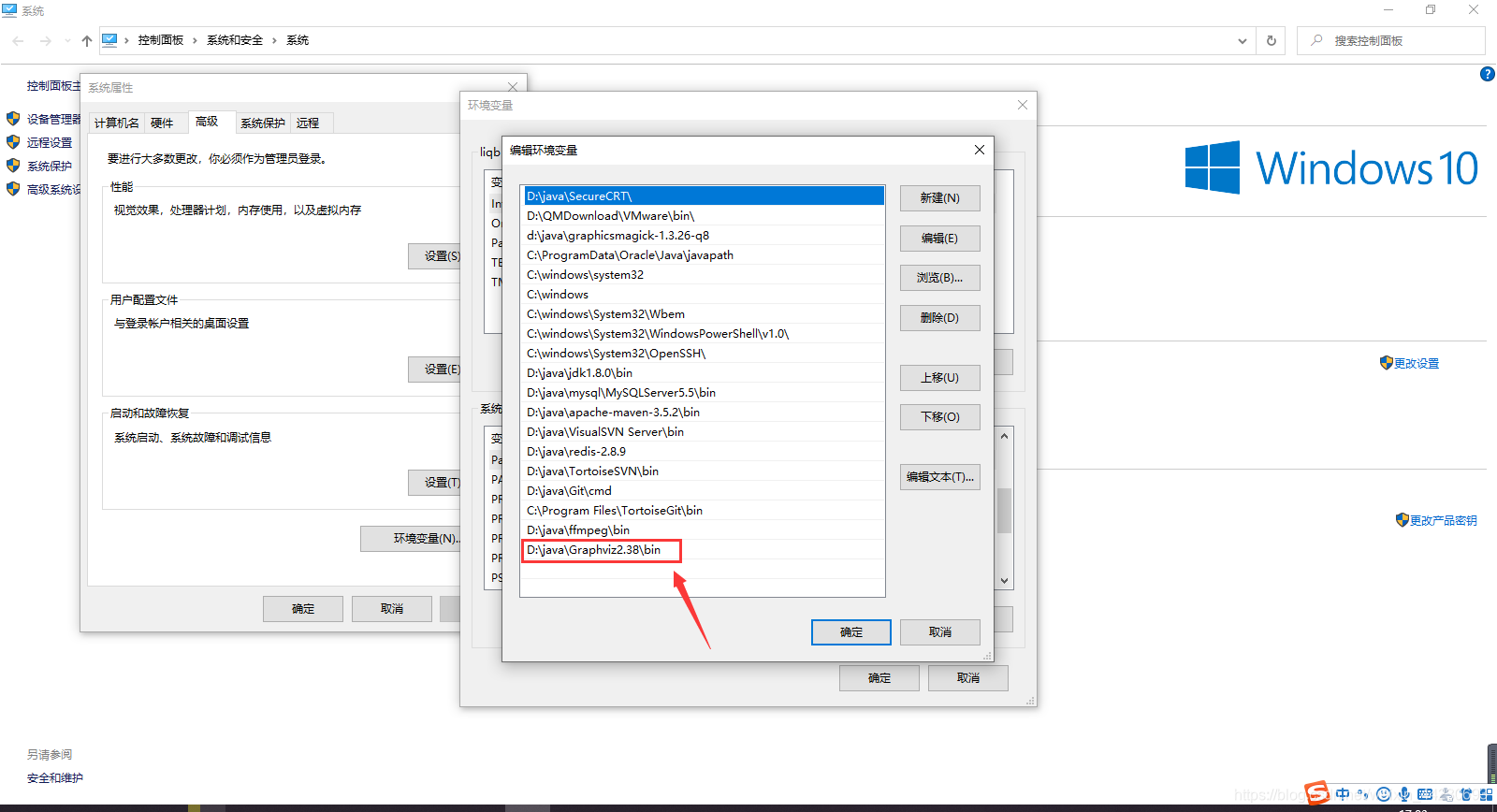Open Sogou soft keyboard icon
The height and width of the screenshot is (812, 1497).
1425,794
